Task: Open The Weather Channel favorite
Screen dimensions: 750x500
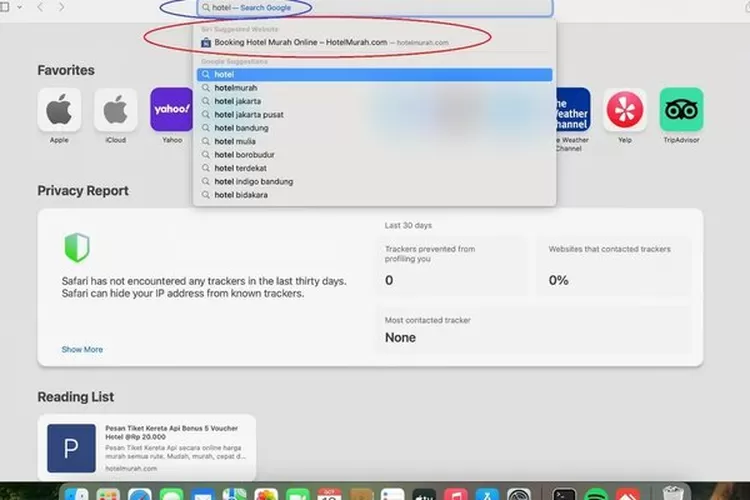Action: pyautogui.click(x=572, y=110)
